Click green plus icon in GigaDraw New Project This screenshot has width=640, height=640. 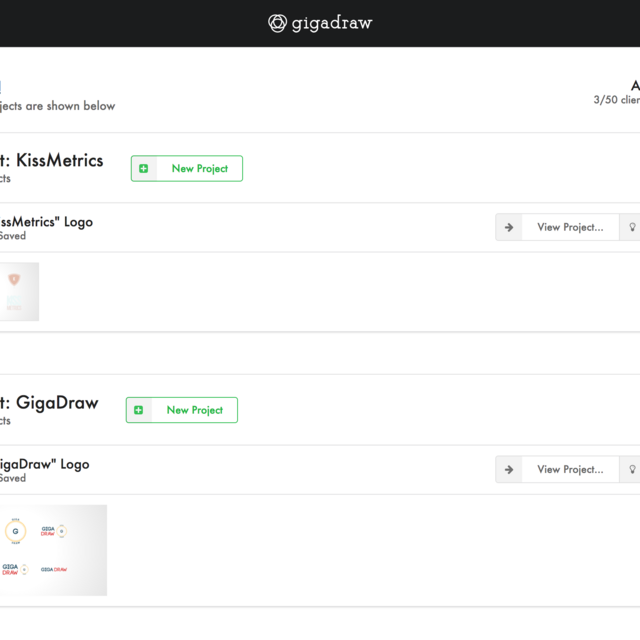[x=139, y=410]
